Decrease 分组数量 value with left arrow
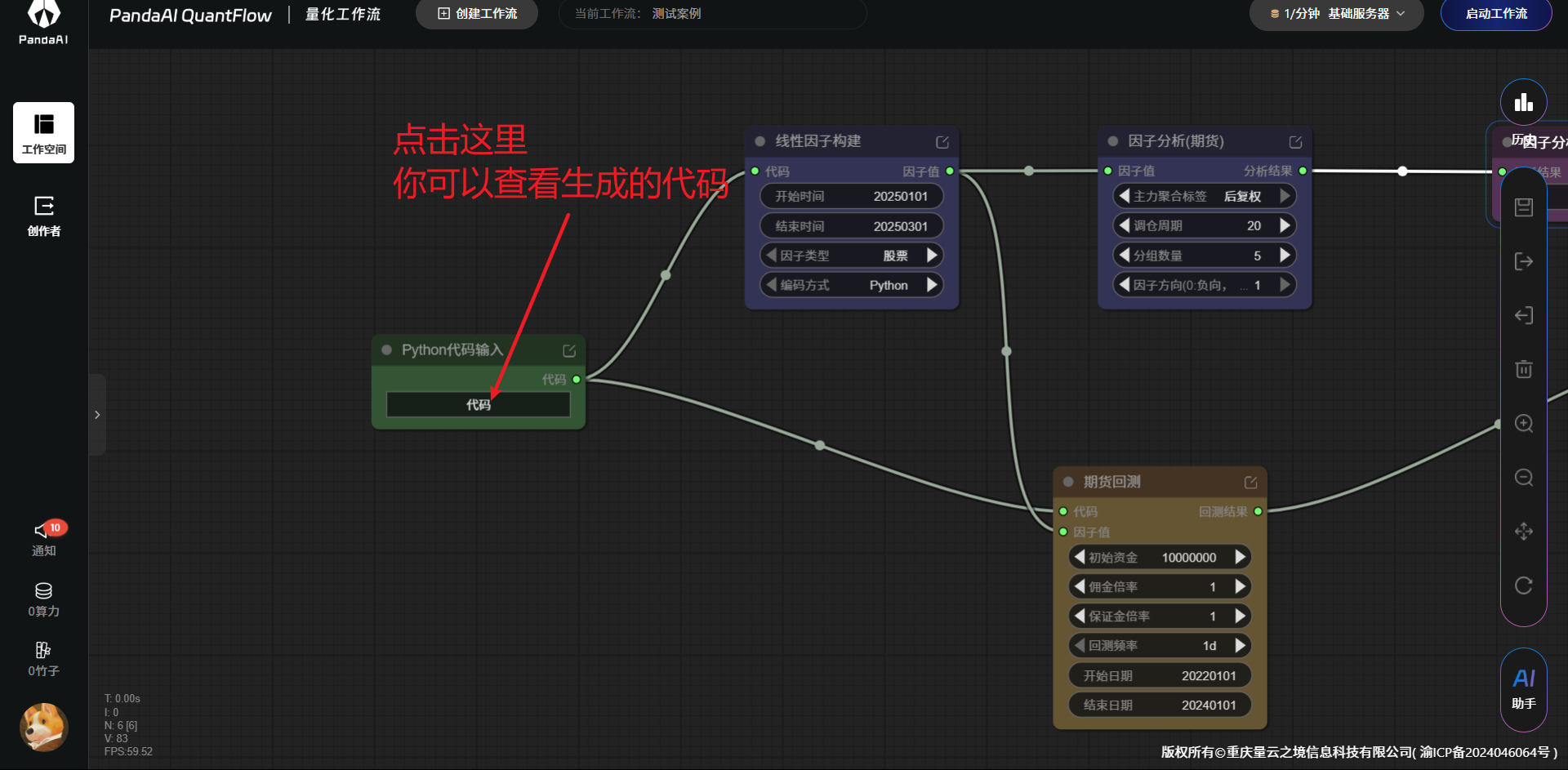Image resolution: width=1568 pixels, height=770 pixels. click(1125, 255)
